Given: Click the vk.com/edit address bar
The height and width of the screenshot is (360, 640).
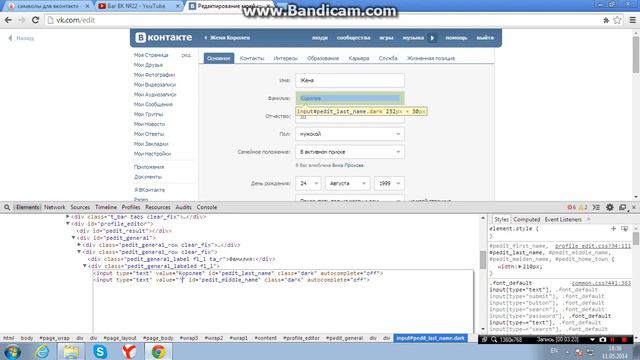Looking at the screenshot, I should [322, 20].
